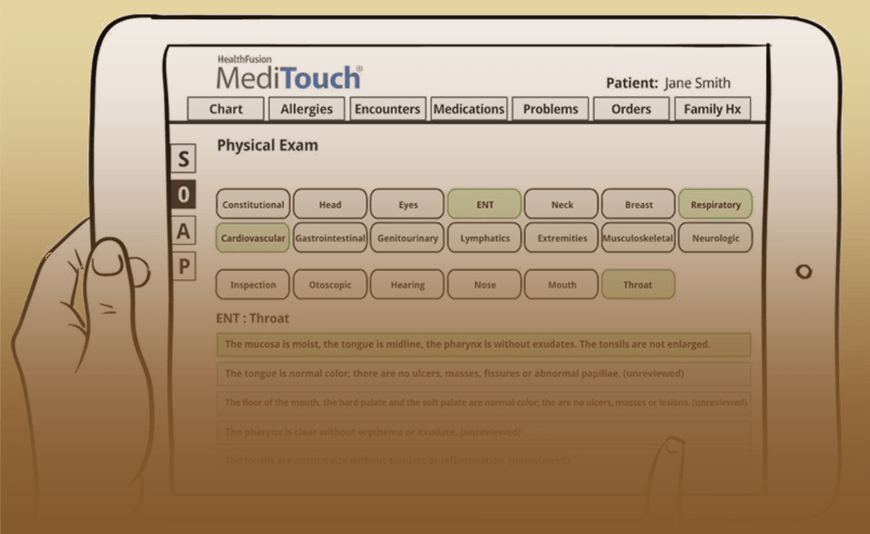The width and height of the screenshot is (870, 534).
Task: Open the Chart tab
Action: click(x=225, y=109)
